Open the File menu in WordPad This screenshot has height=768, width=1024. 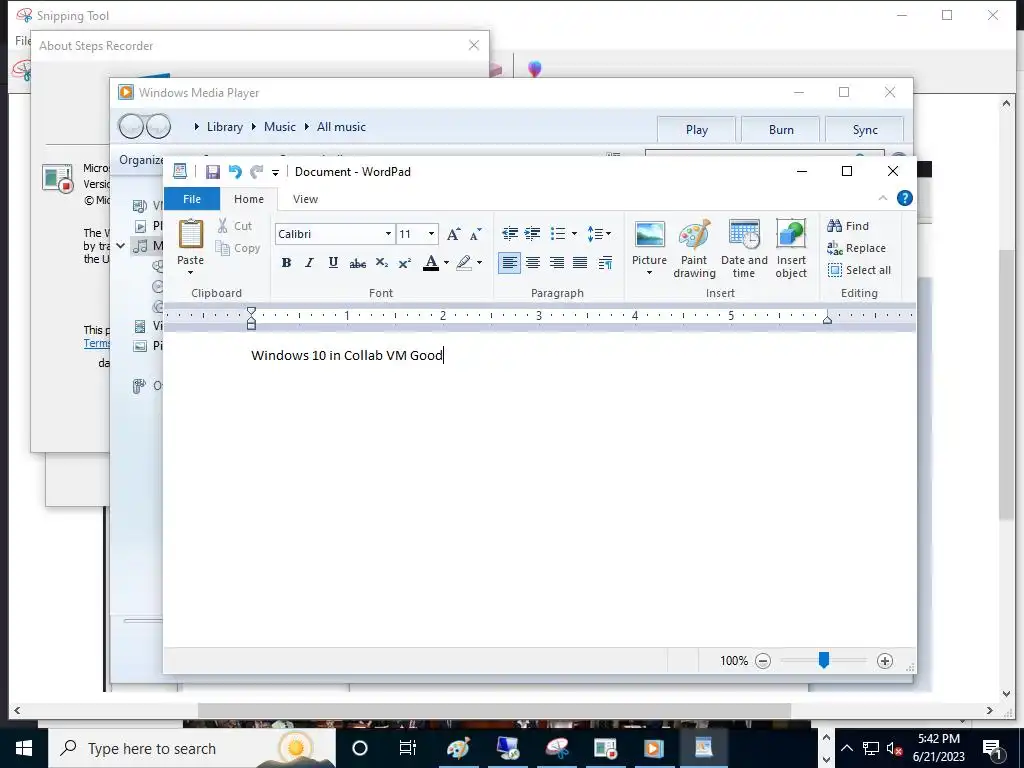(x=192, y=199)
